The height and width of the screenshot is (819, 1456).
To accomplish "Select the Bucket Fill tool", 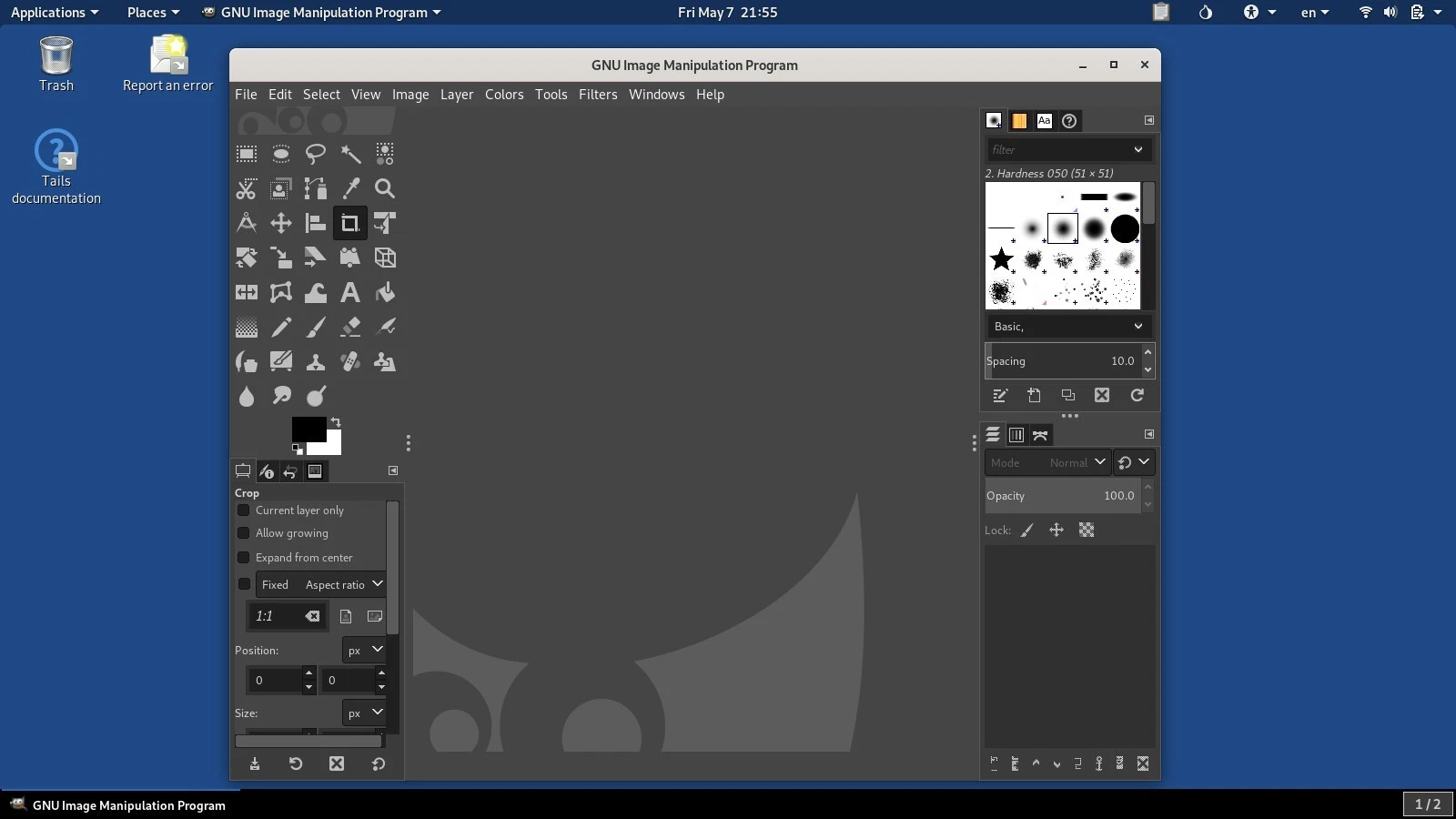I will (x=385, y=292).
